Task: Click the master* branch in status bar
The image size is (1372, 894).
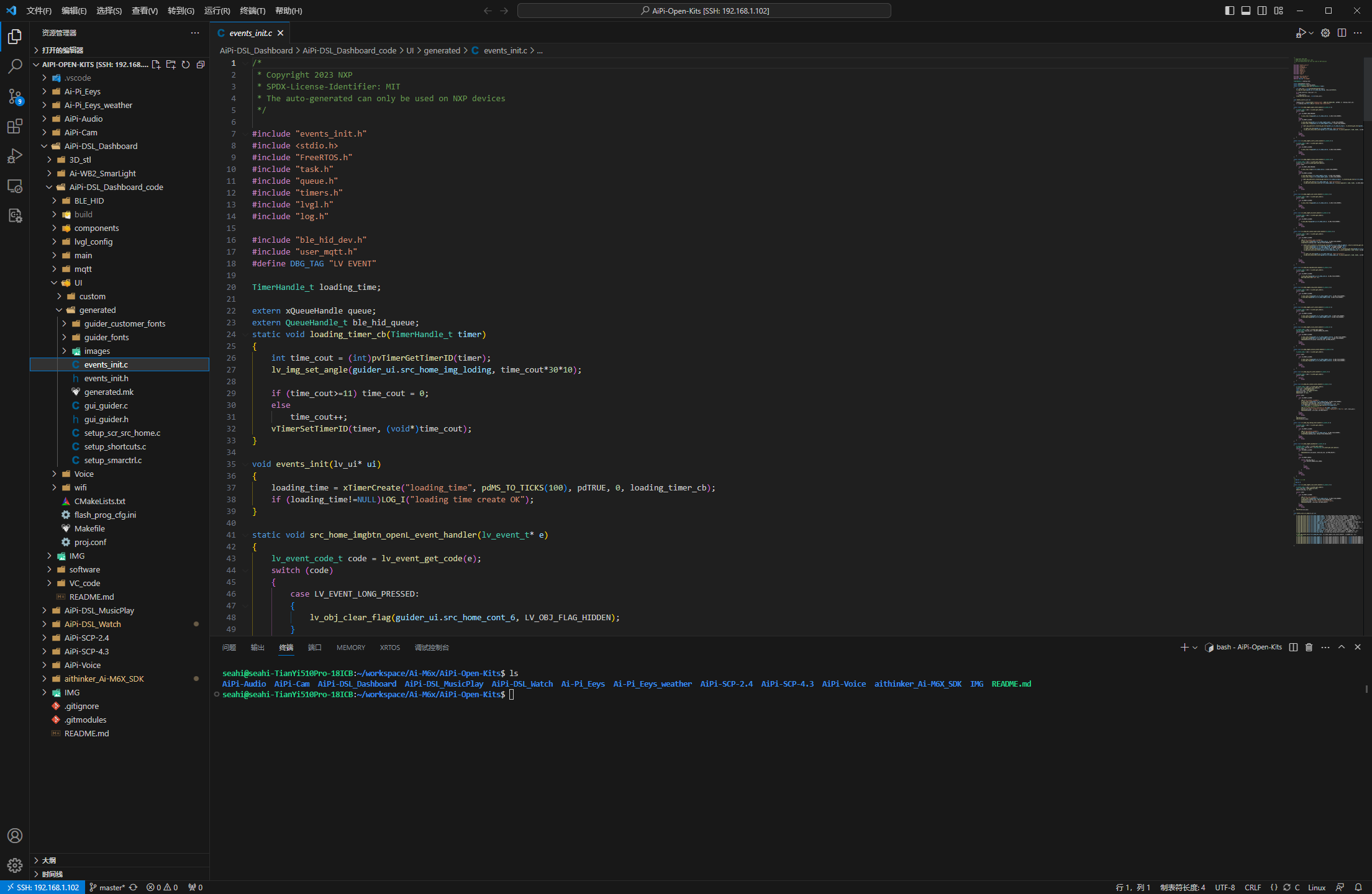Action: point(107,887)
